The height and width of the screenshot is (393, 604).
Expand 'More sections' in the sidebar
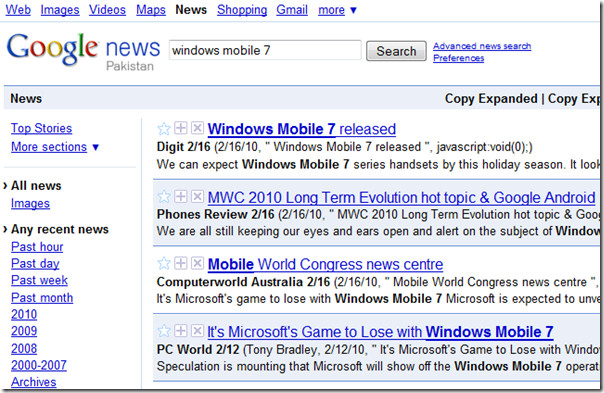[55, 147]
